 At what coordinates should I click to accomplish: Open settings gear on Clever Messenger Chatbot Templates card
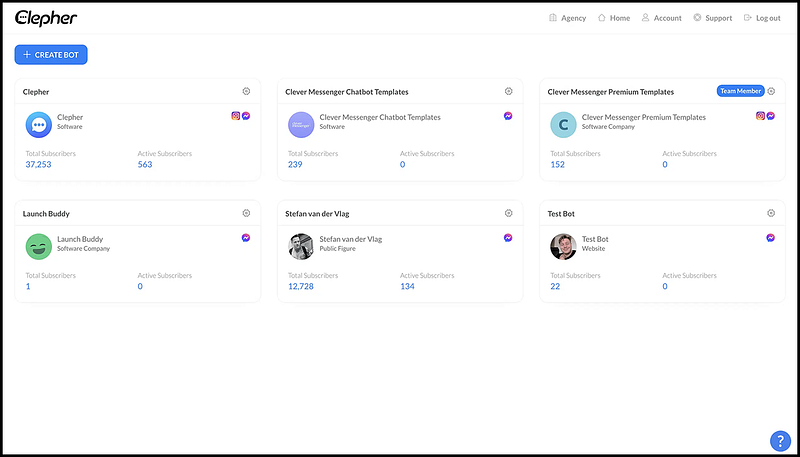pyautogui.click(x=508, y=91)
